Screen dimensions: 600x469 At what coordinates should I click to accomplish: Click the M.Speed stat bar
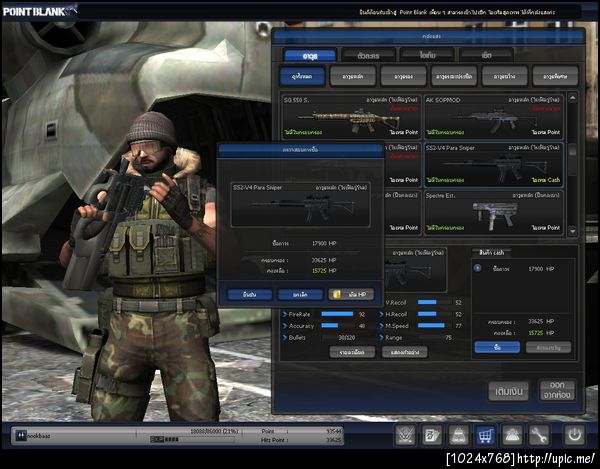click(434, 326)
